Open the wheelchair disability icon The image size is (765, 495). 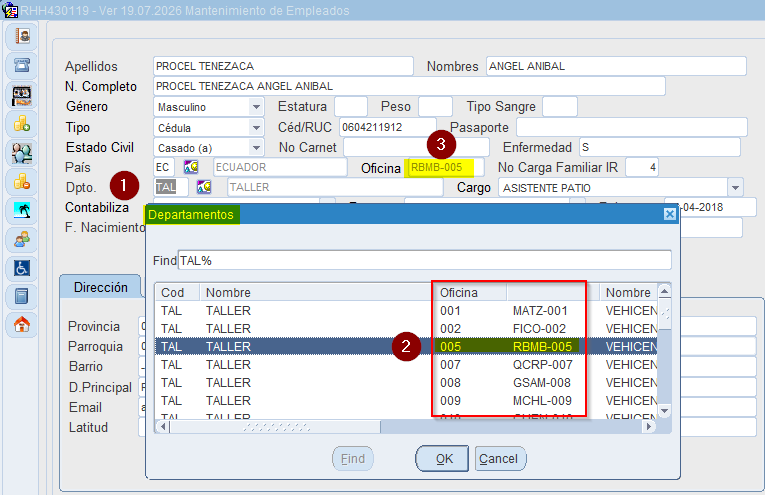[21, 268]
